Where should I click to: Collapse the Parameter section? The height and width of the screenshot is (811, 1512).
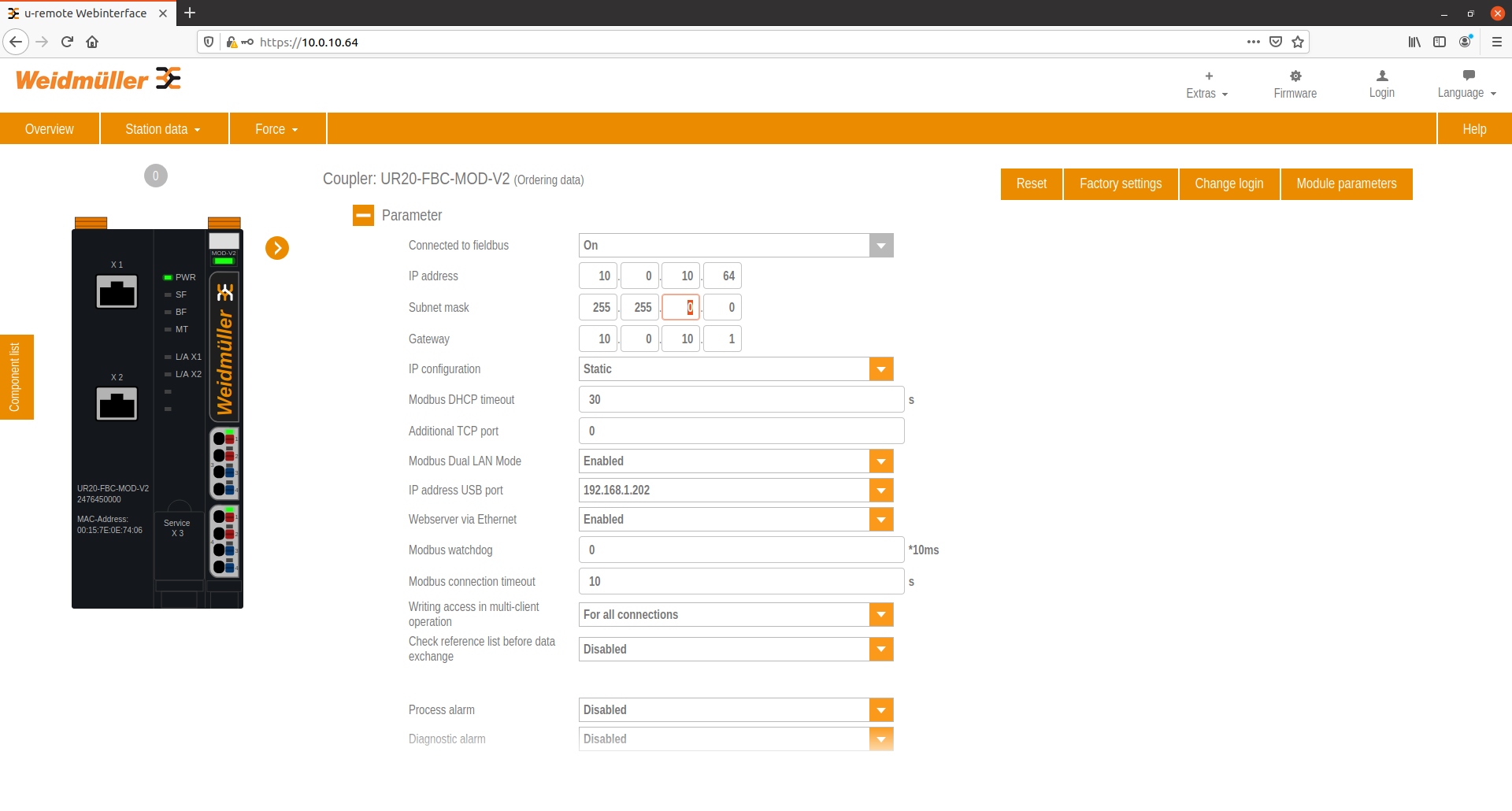[x=363, y=215]
